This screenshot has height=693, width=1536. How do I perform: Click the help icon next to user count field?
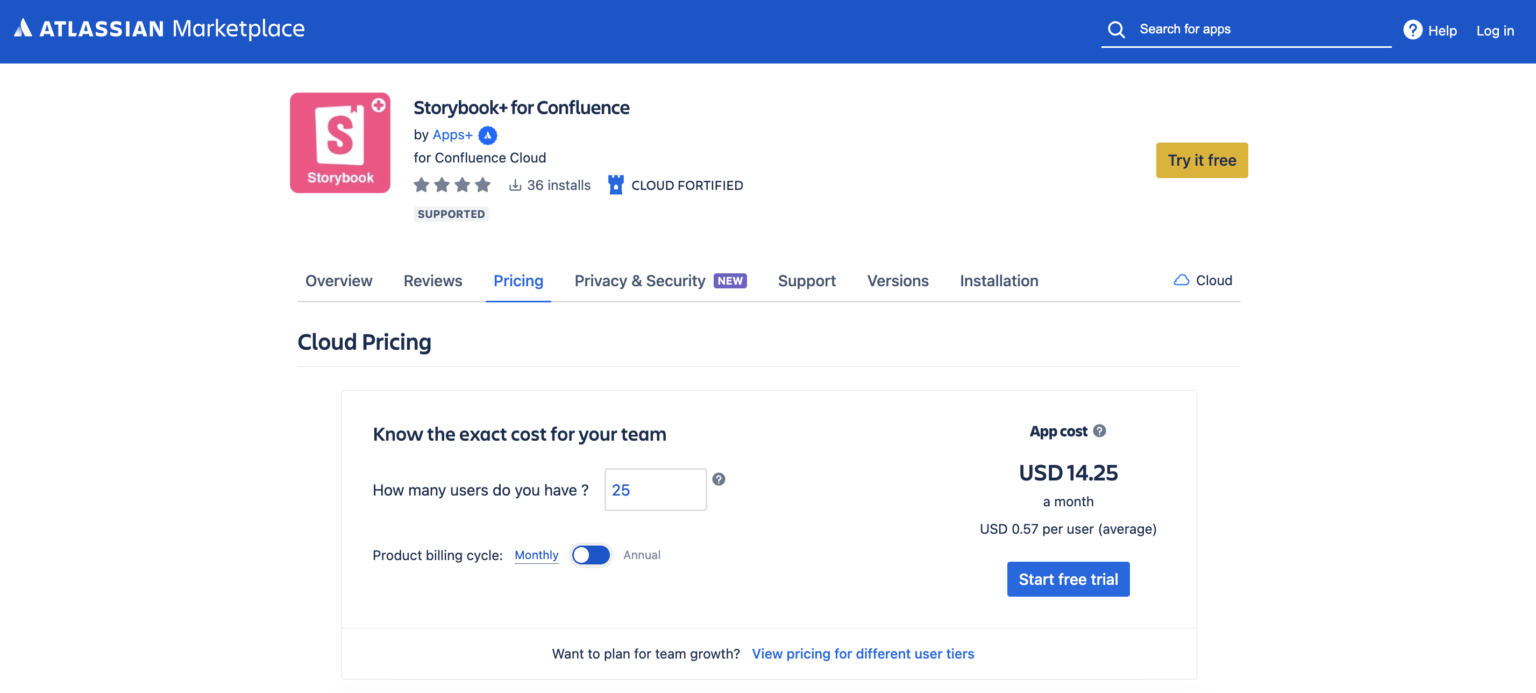[718, 479]
